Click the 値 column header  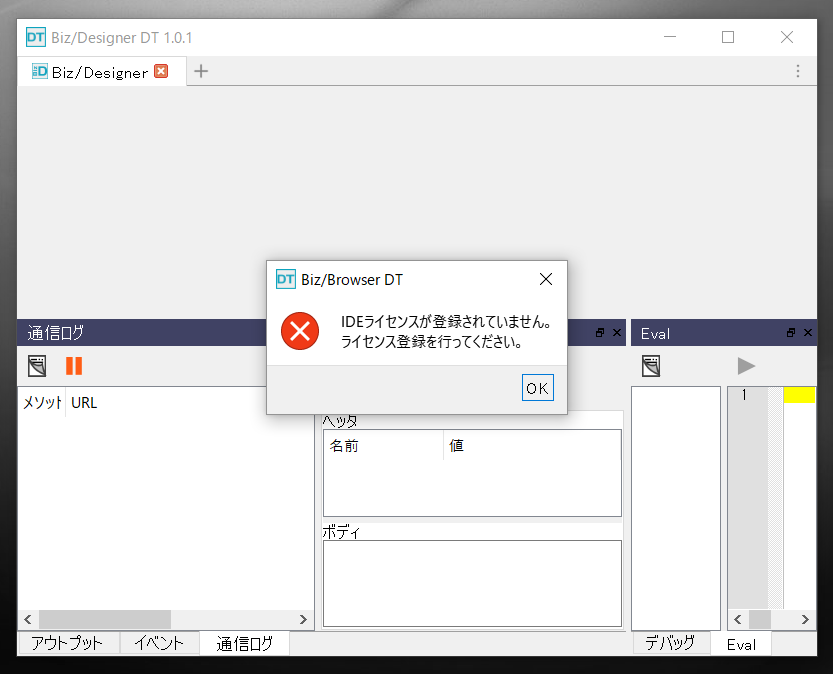(x=532, y=445)
